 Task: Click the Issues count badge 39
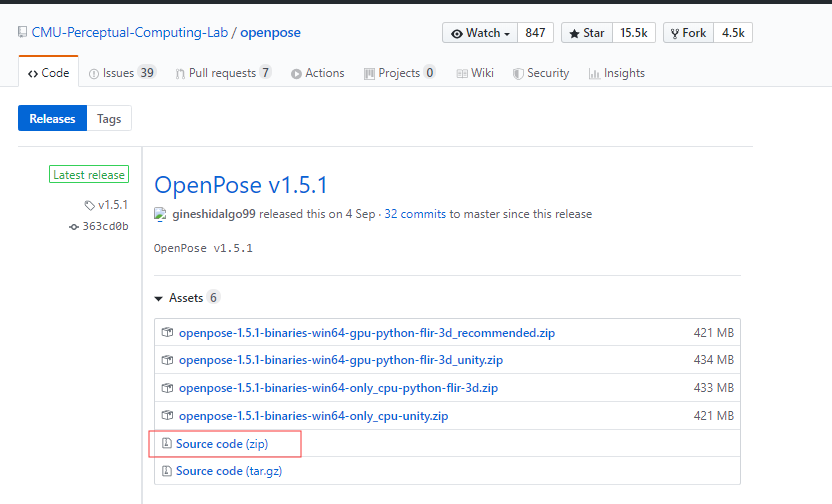pyautogui.click(x=147, y=73)
